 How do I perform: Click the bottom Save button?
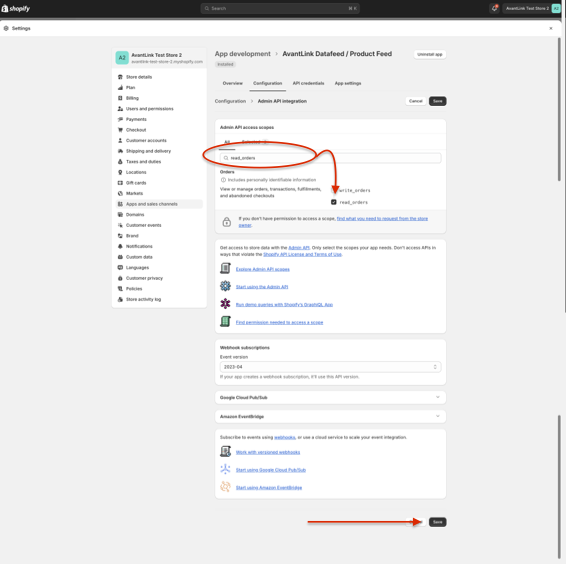pos(438,522)
